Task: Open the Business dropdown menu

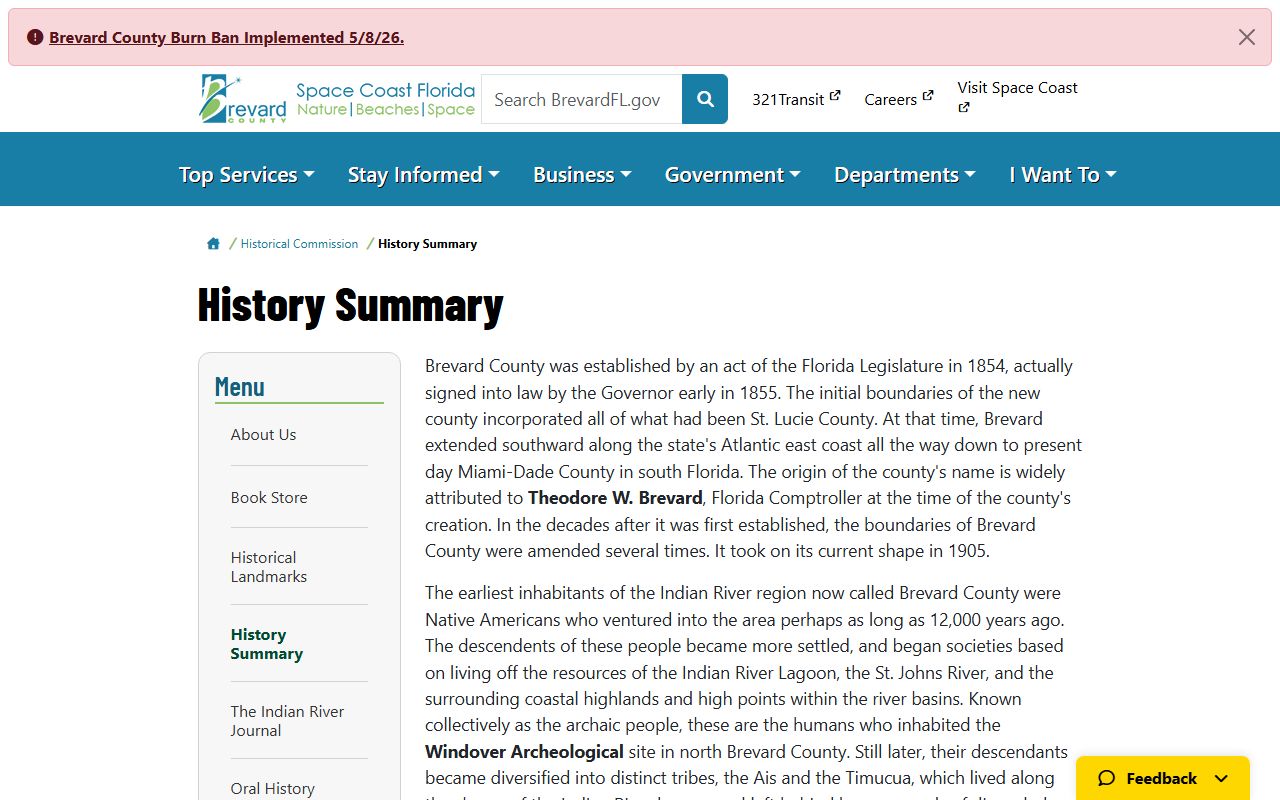Action: coord(582,175)
